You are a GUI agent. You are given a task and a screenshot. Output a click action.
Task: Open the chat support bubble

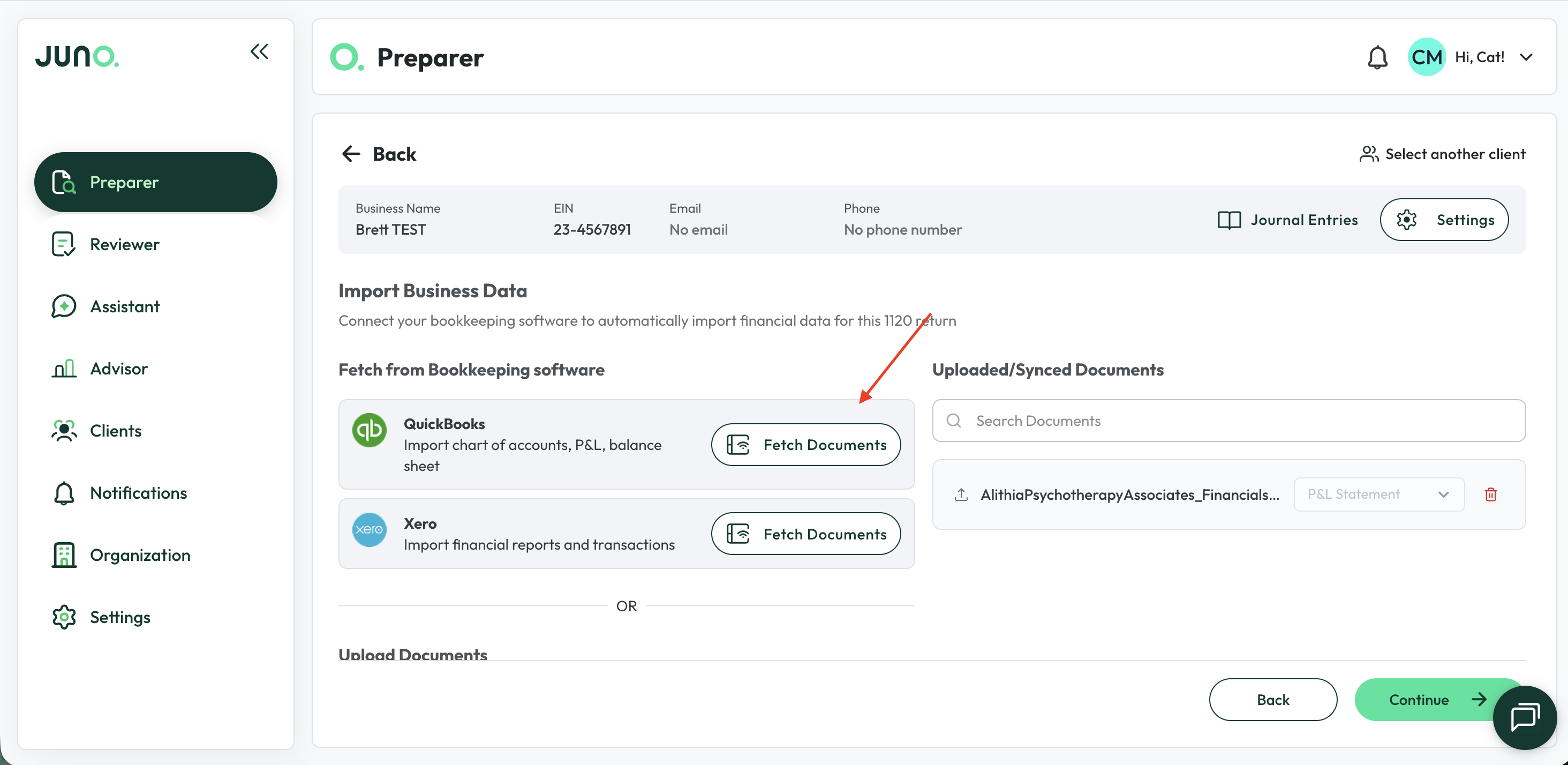click(1525, 717)
